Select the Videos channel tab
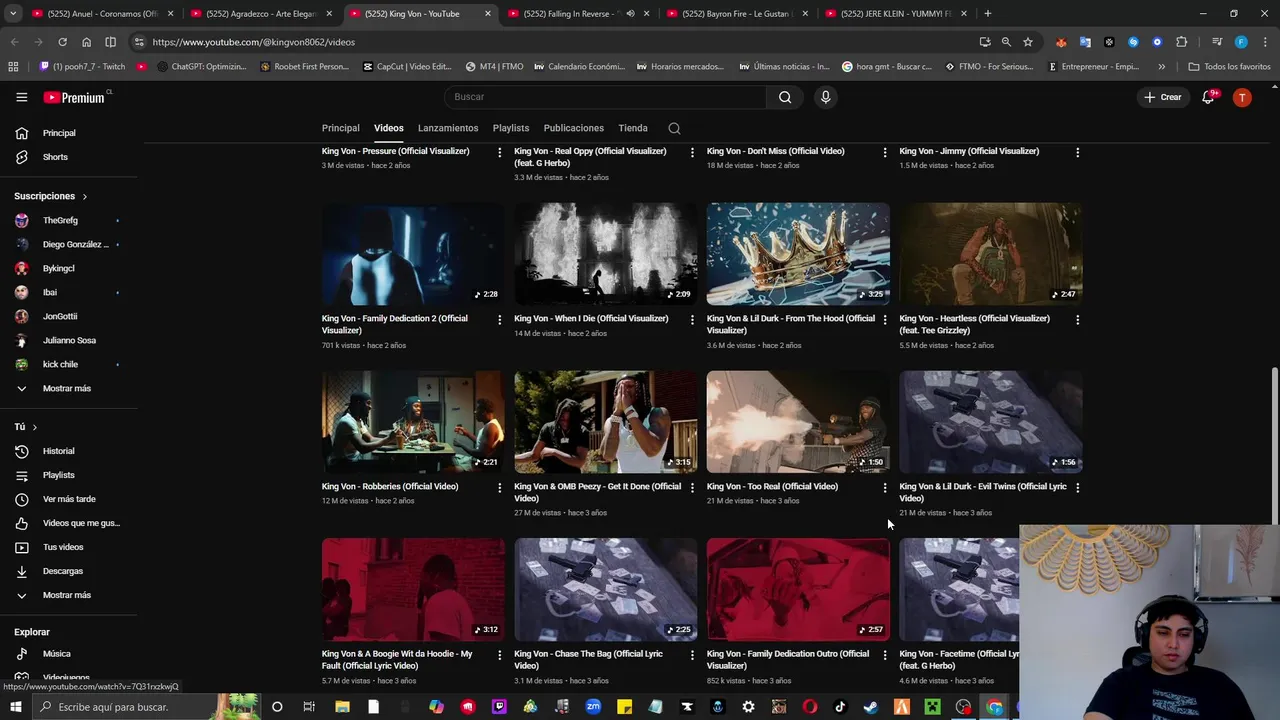Screen dimensions: 1280x720 [389, 128]
